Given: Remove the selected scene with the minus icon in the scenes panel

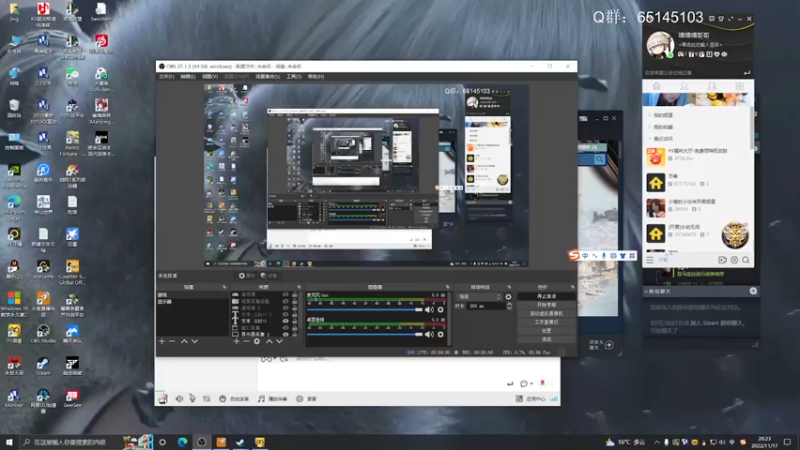Looking at the screenshot, I should tap(172, 341).
